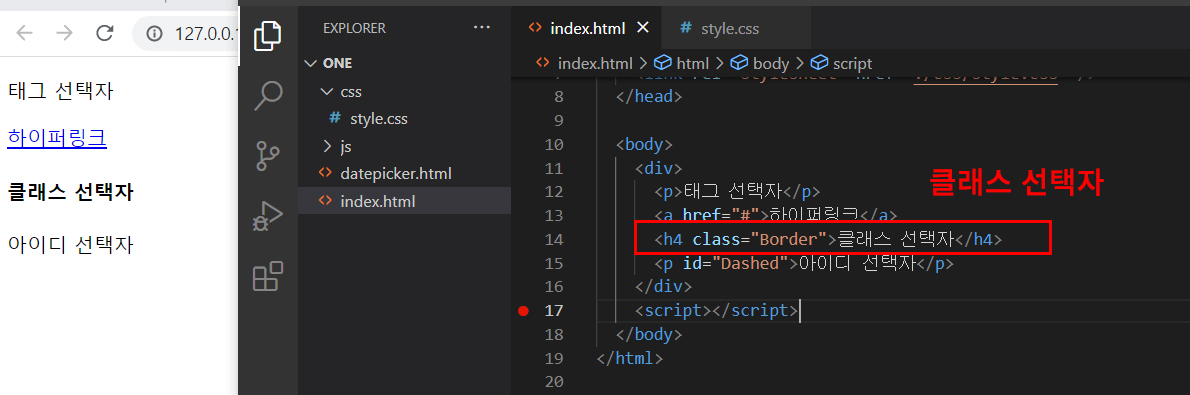Click line number 14 in the gutter
The image size is (1190, 395).
(554, 240)
